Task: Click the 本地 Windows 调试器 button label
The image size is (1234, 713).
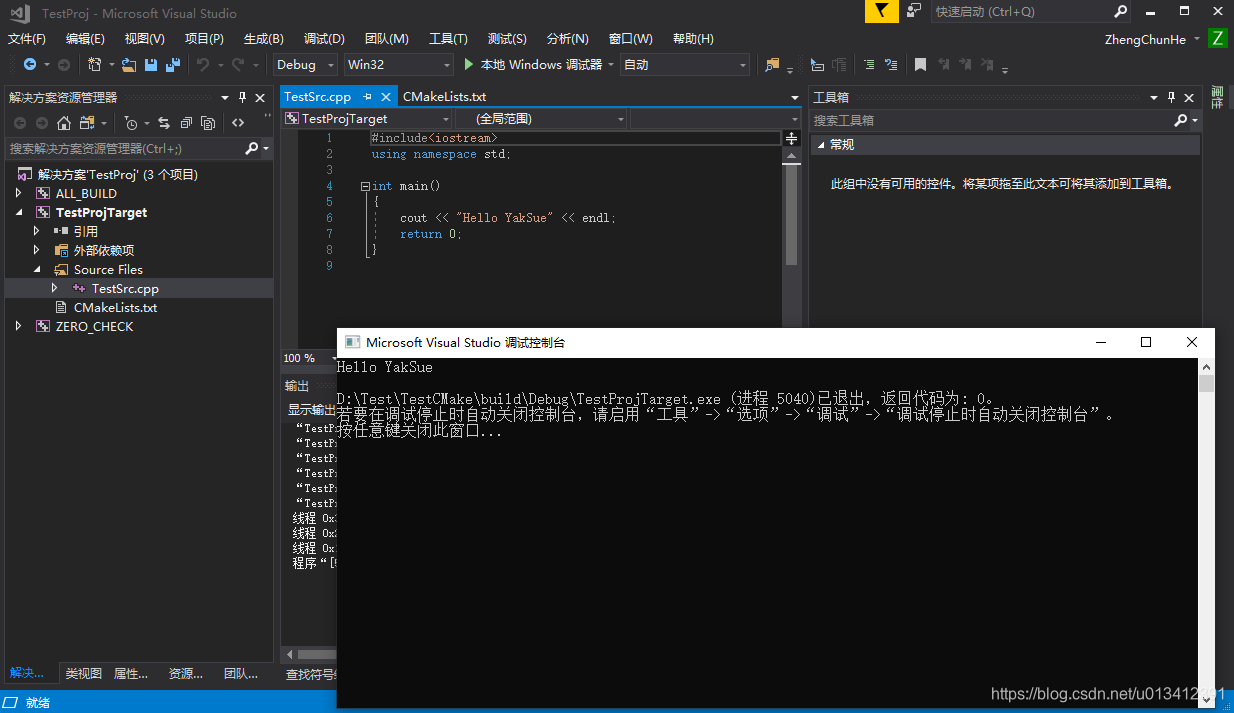Action: click(x=541, y=64)
